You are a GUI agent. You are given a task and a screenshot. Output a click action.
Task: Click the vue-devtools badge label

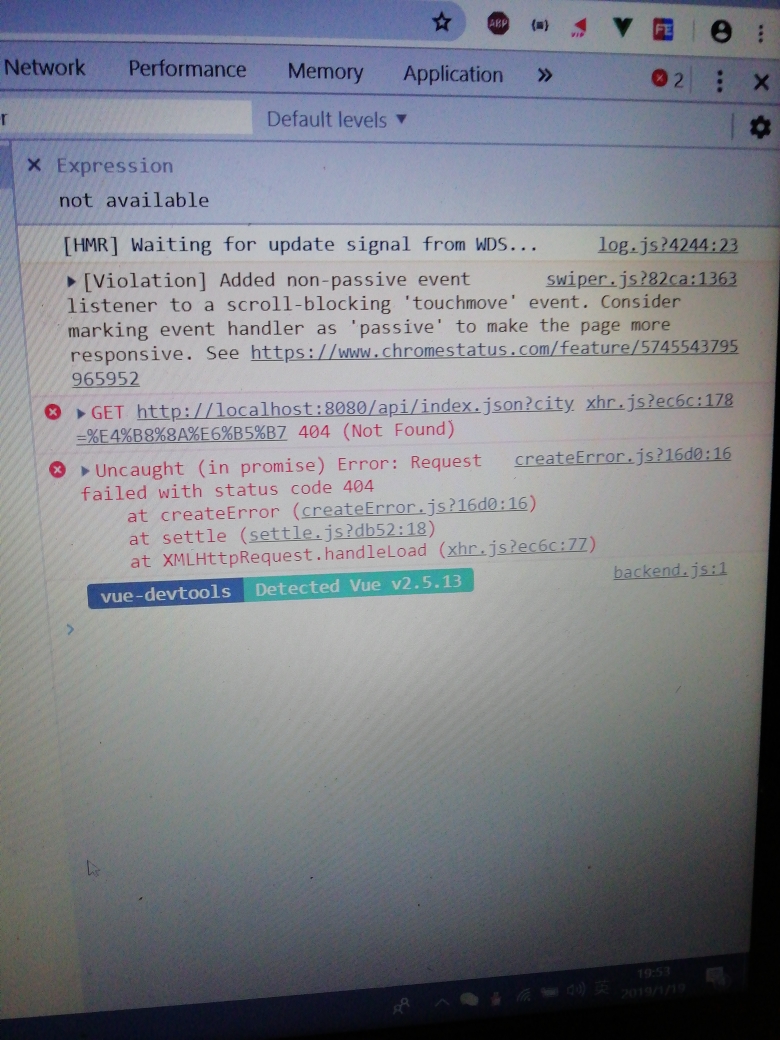(x=165, y=593)
